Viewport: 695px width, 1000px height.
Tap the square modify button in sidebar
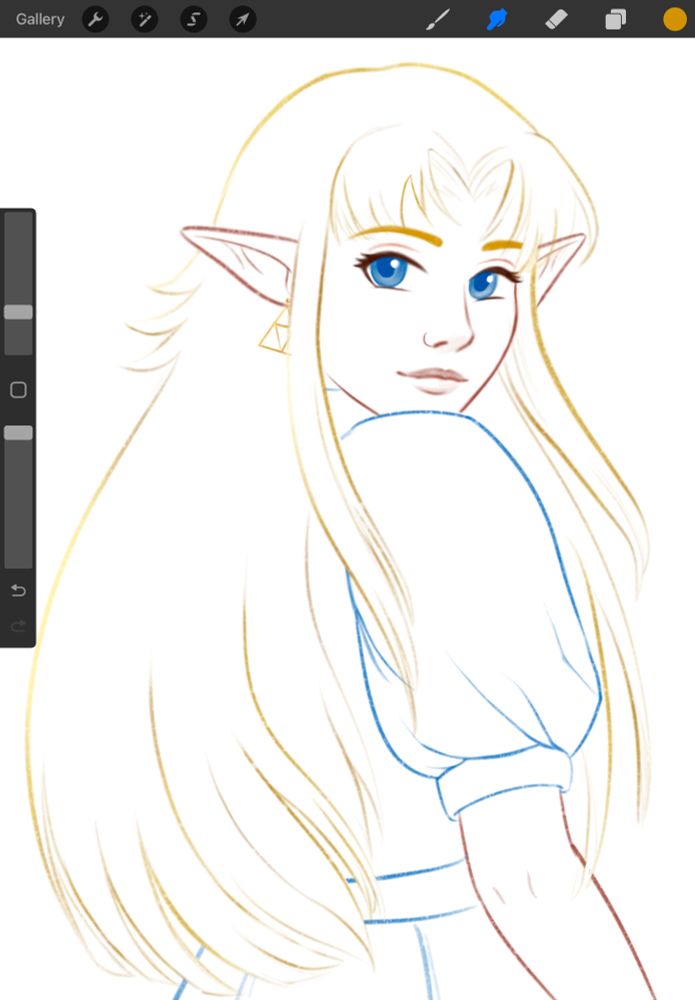pos(18,390)
